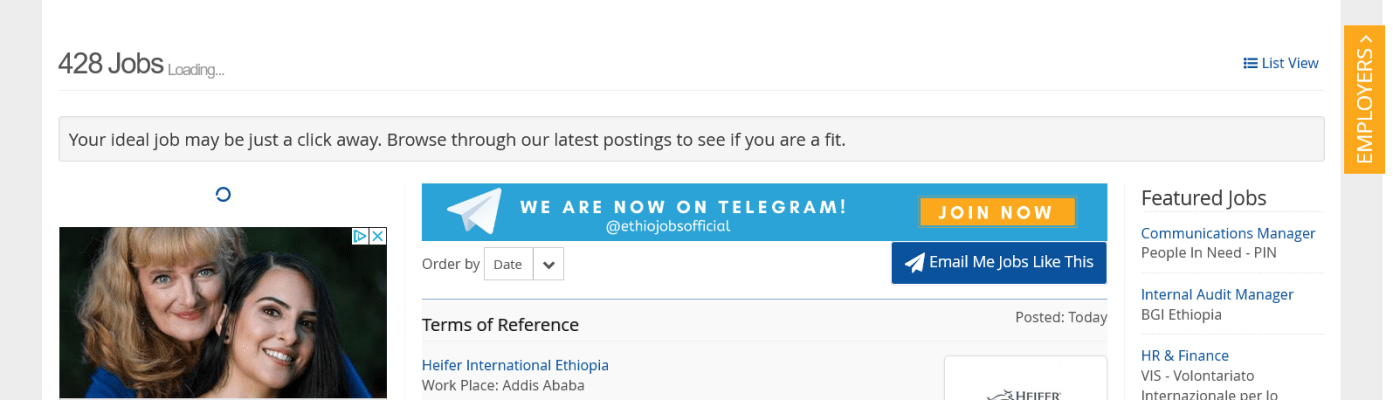Viewport: 1400px width, 400px height.
Task: Open the Communications Manager featured job
Action: point(1227,233)
